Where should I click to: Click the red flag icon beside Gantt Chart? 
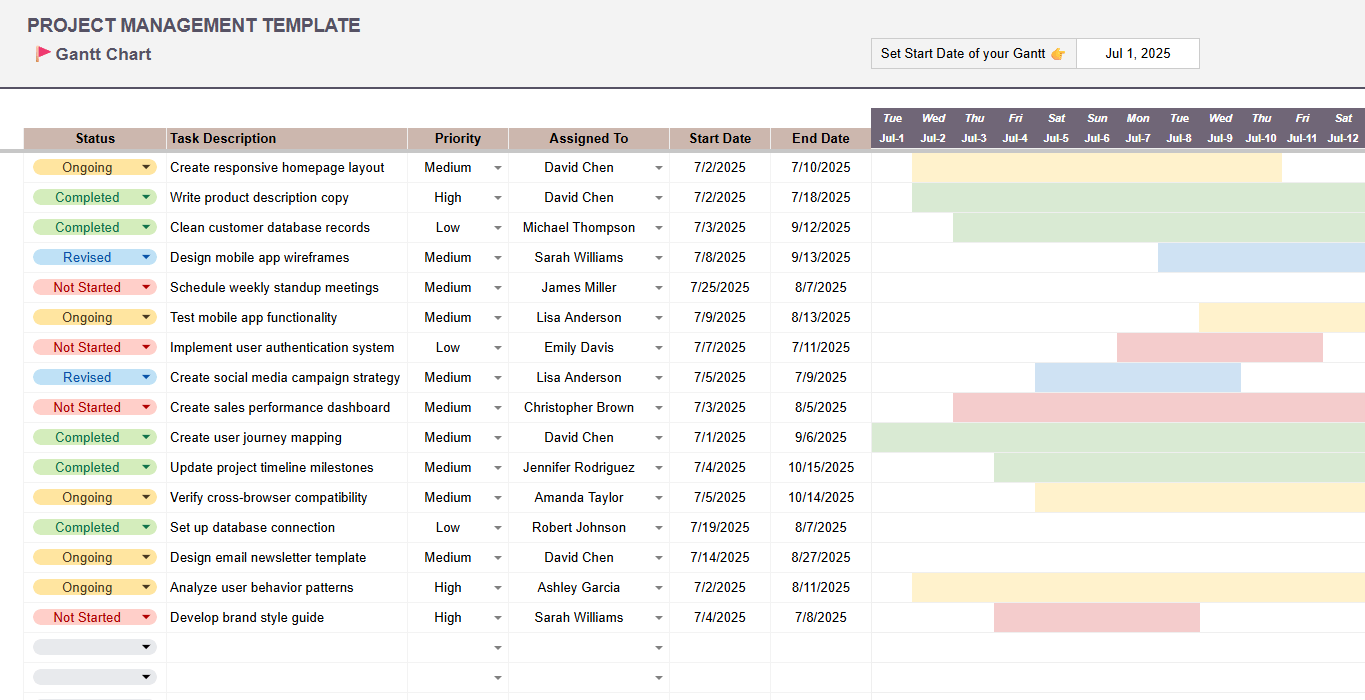tap(42, 54)
